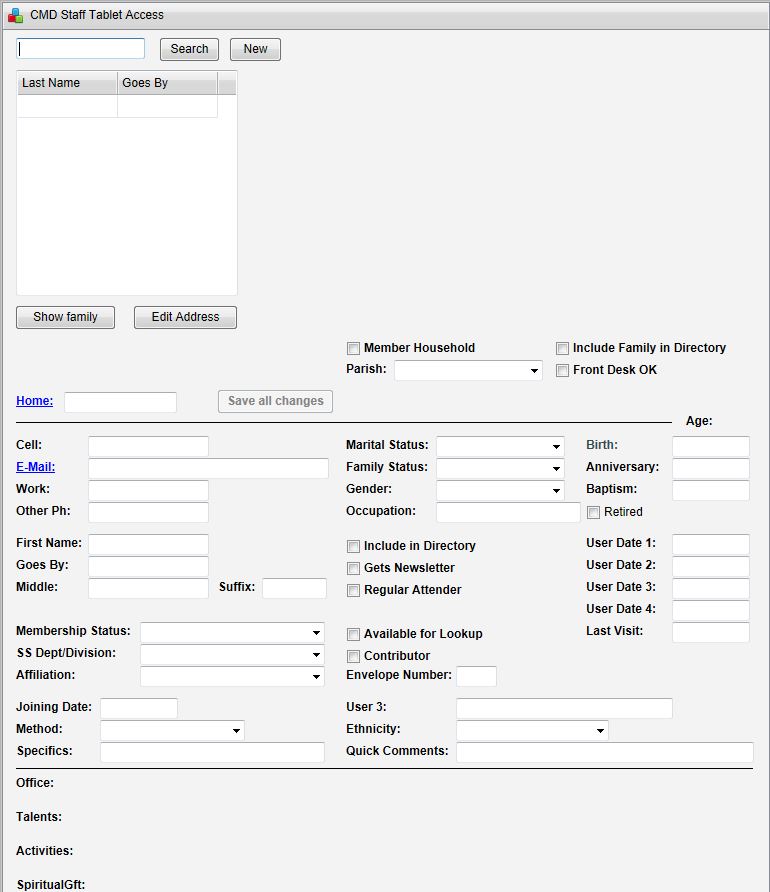Click into the Home phone field
The height and width of the screenshot is (892, 770).
(x=121, y=402)
